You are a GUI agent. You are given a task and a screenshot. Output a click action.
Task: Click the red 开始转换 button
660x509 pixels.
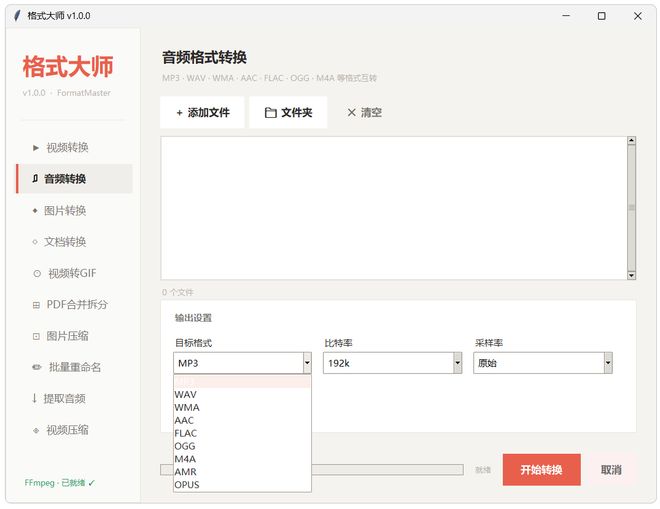[x=541, y=469]
